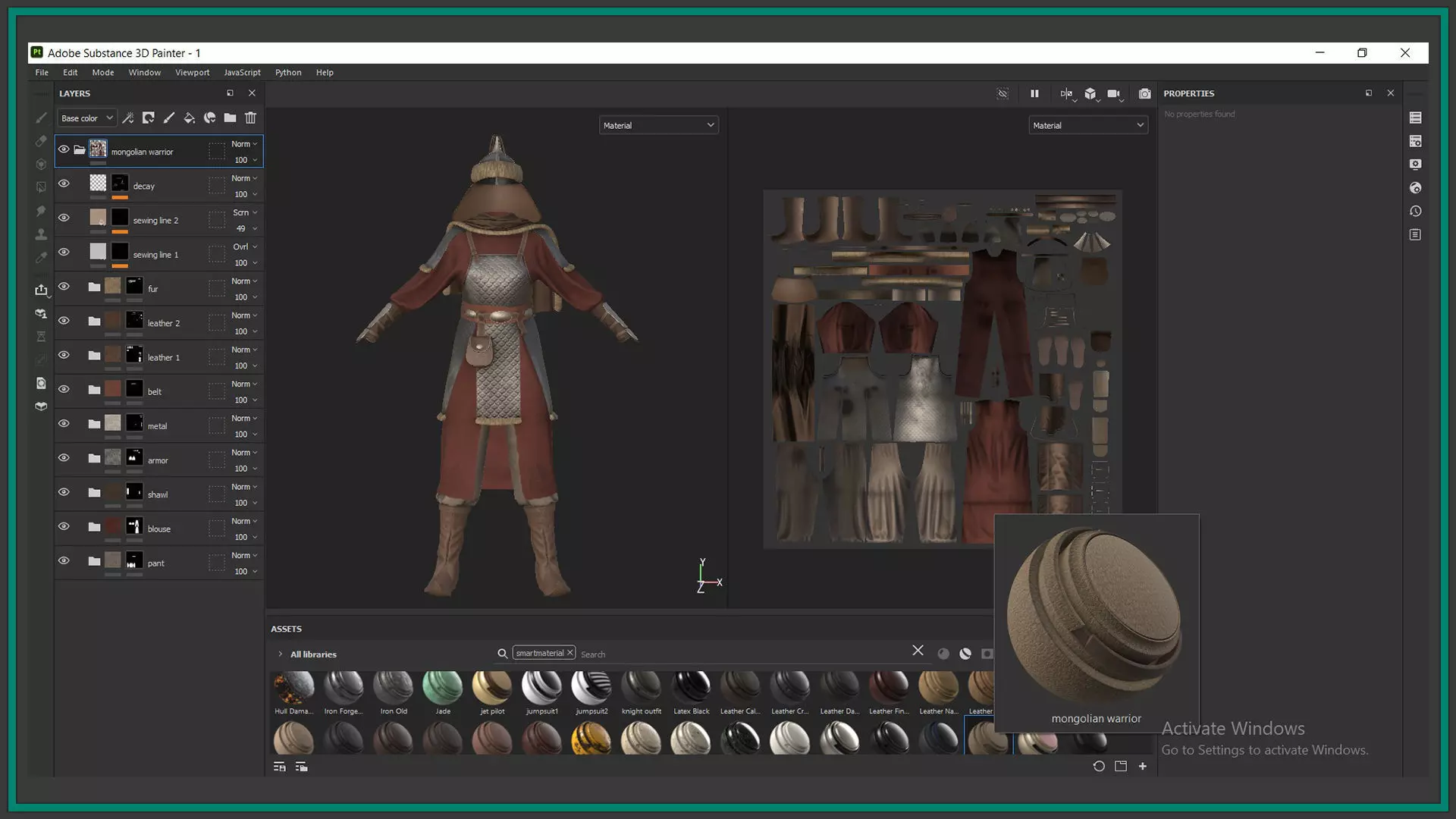This screenshot has height=819, width=1456.
Task: Open the Base color channel dropdown
Action: (87, 118)
